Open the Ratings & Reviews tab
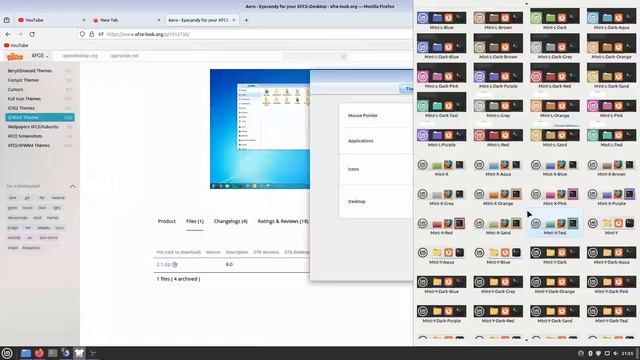This screenshot has height=360, width=640. click(283, 221)
